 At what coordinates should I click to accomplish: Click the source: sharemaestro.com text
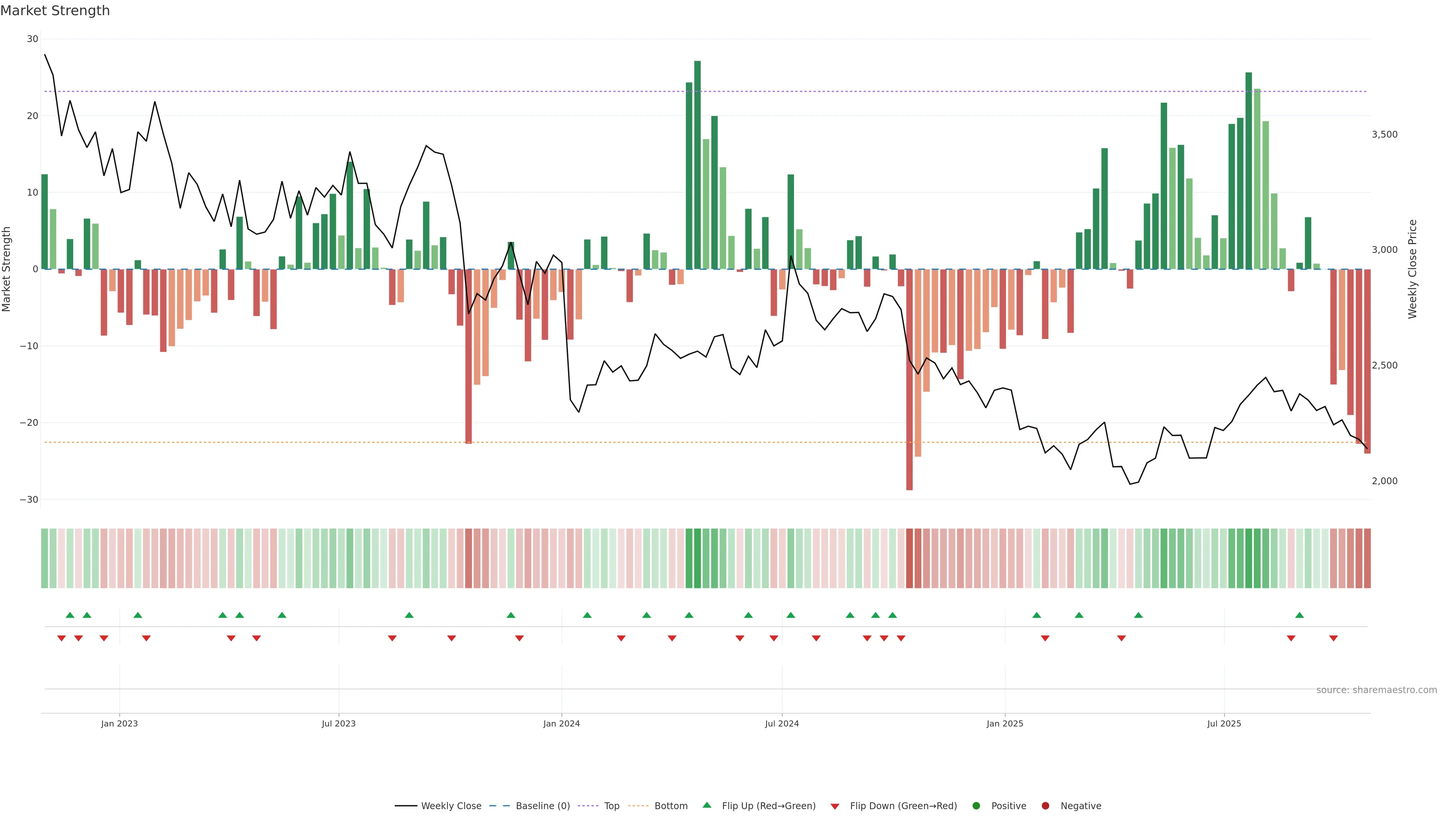1376,690
